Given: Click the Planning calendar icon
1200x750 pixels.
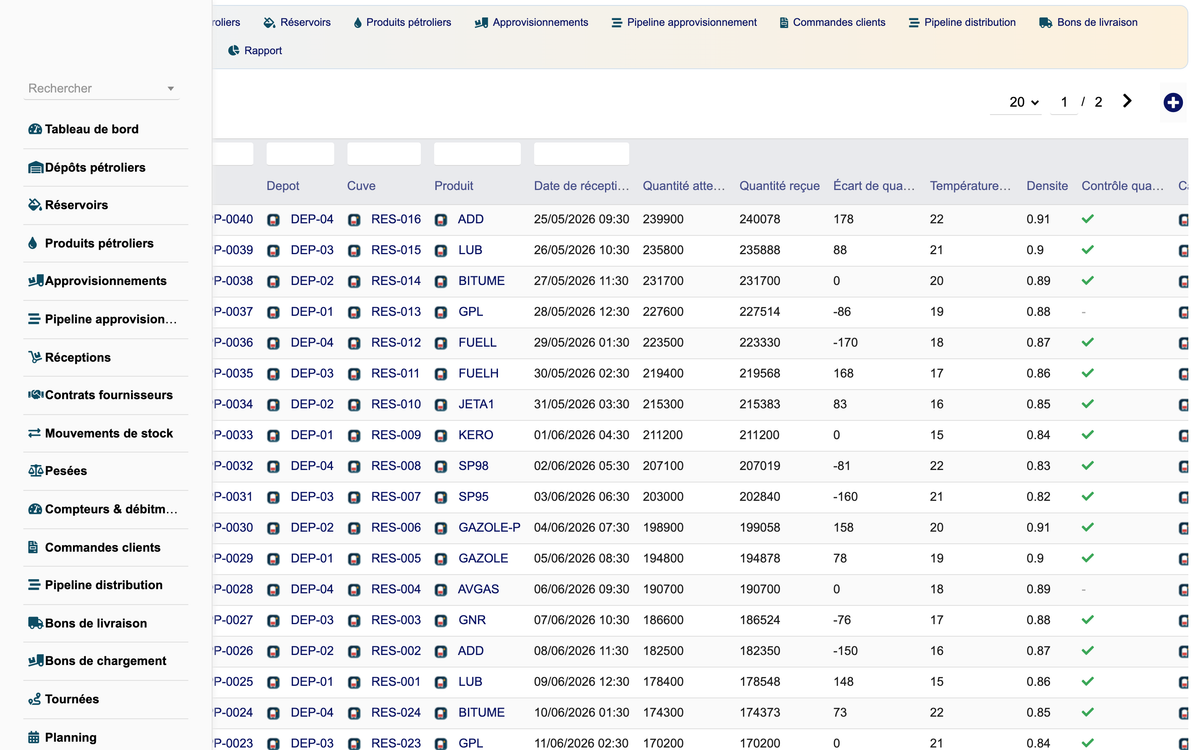Looking at the screenshot, I should 34,737.
